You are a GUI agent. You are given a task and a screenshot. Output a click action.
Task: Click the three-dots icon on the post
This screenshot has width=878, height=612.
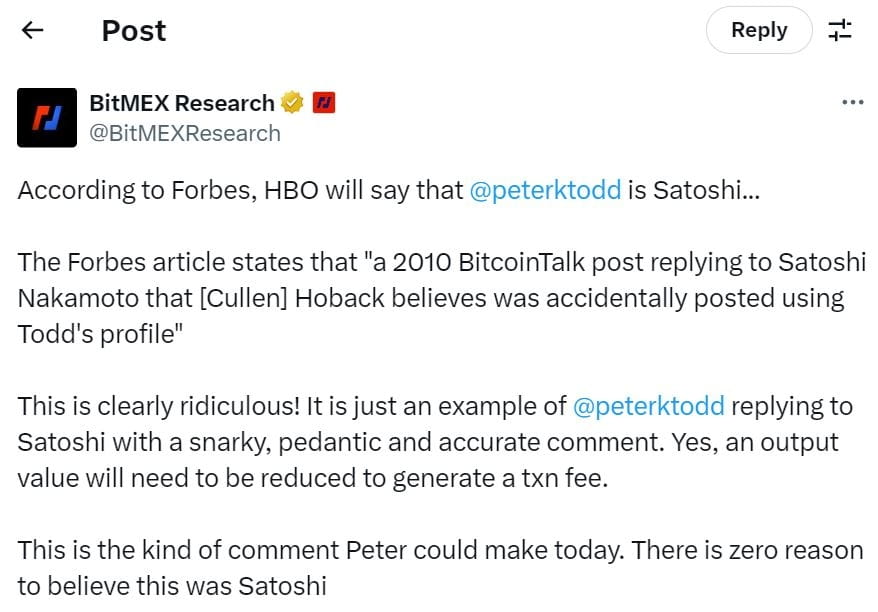pyautogui.click(x=853, y=100)
